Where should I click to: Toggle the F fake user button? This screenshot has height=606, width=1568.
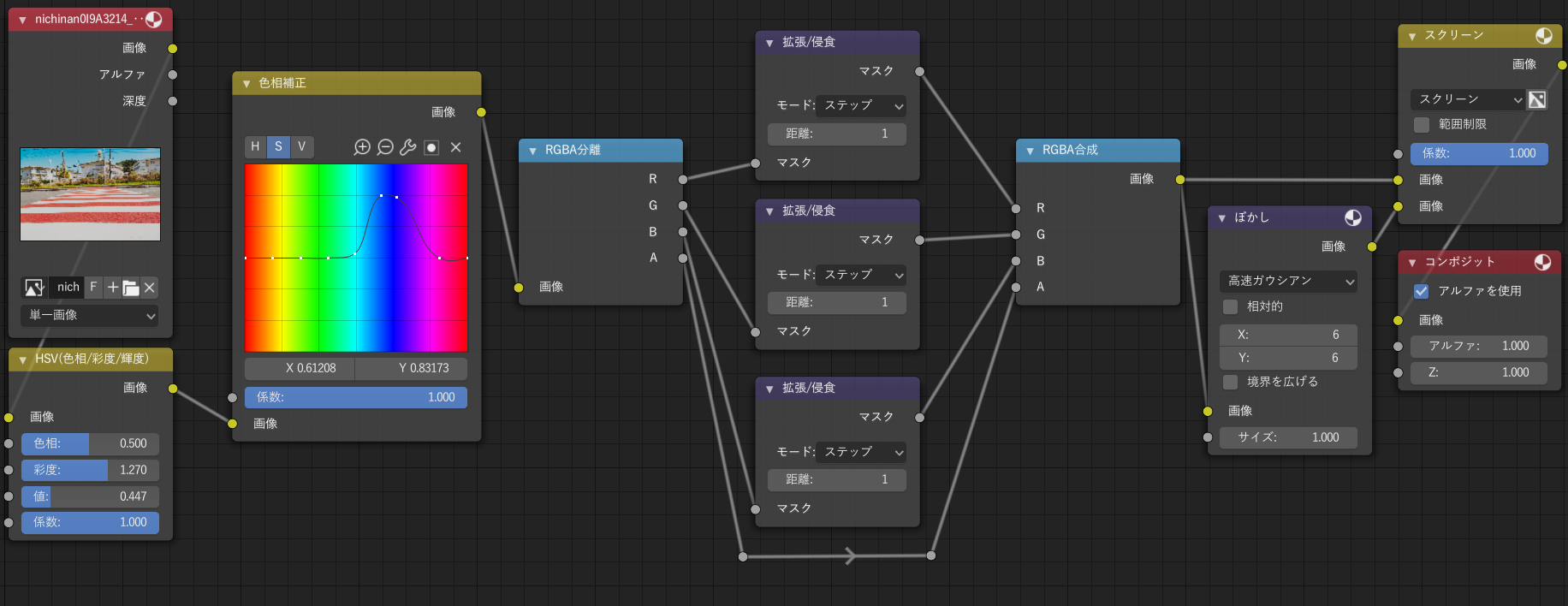93,288
